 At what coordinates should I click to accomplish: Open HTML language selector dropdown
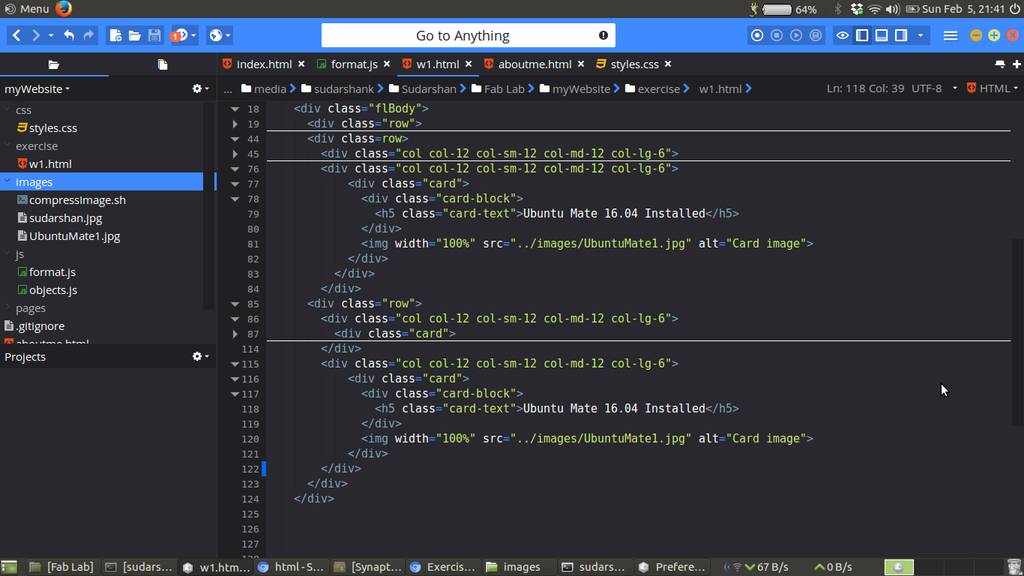coord(992,88)
